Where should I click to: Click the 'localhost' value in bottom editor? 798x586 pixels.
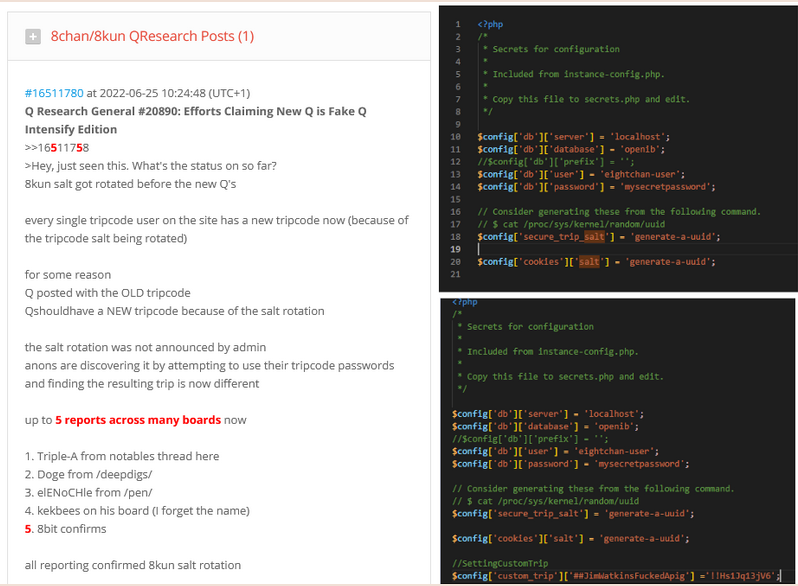tap(612, 414)
